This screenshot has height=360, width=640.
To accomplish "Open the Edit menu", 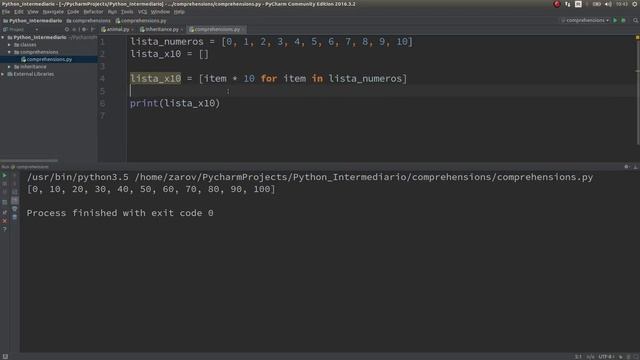I will click(19, 12).
